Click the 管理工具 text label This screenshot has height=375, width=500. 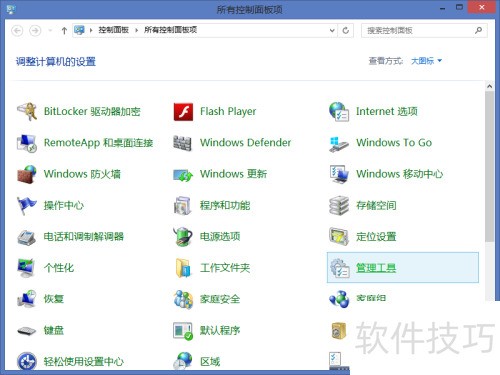click(376, 268)
